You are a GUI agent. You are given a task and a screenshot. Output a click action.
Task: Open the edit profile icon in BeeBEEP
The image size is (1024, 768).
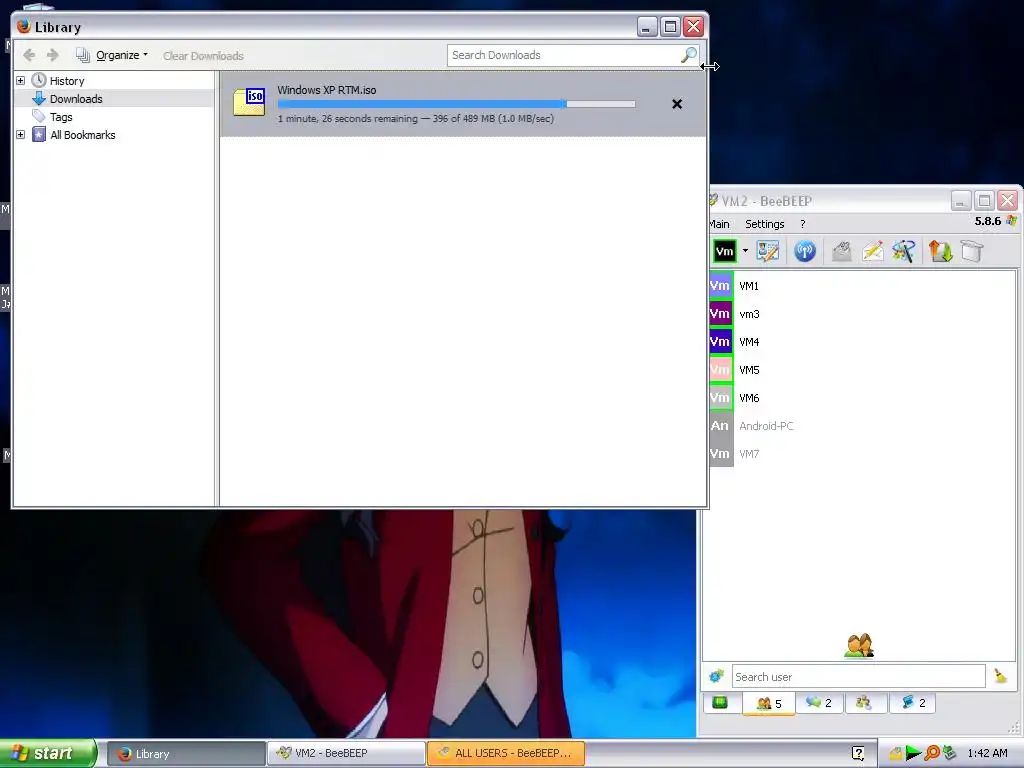pyautogui.click(x=767, y=251)
